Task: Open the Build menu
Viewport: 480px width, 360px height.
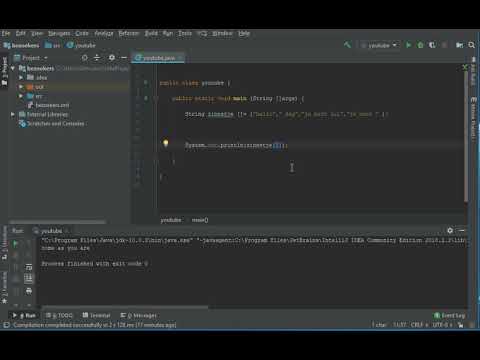Action: (151, 33)
